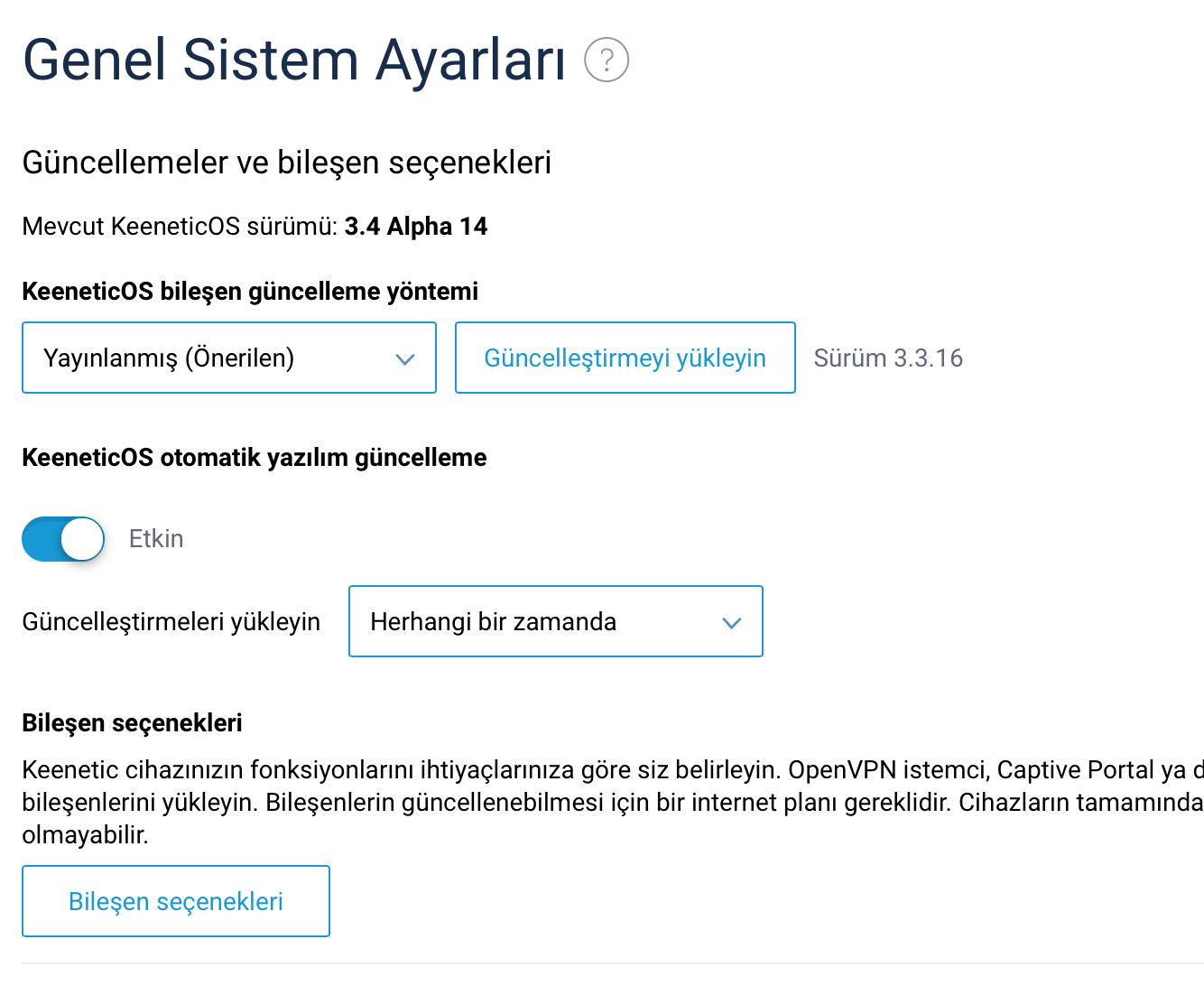Click the Mevcut KeeneticOS sürümü label

180,227
